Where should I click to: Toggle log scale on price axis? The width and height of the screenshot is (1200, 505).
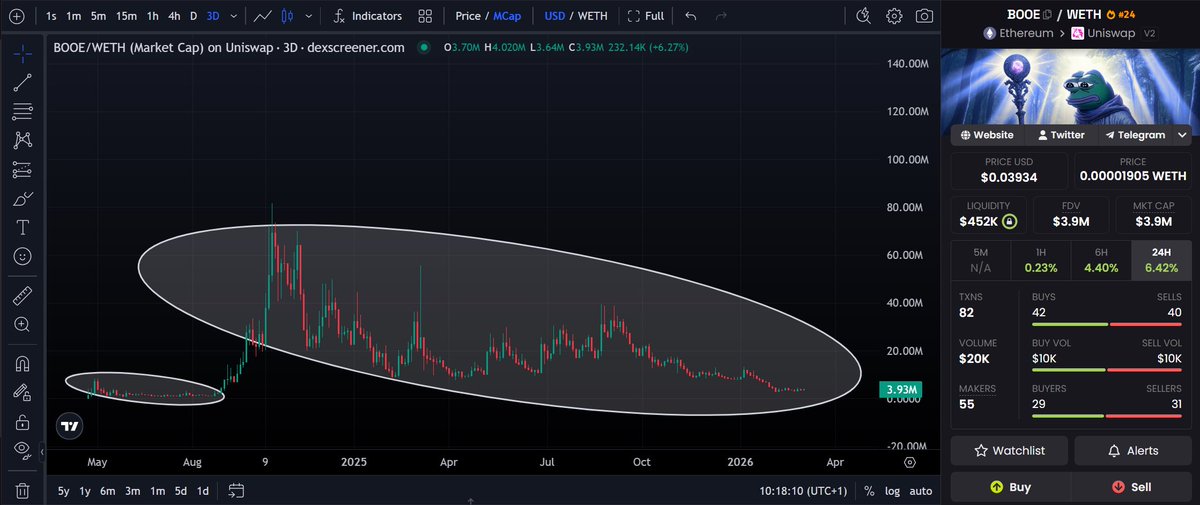pos(893,490)
